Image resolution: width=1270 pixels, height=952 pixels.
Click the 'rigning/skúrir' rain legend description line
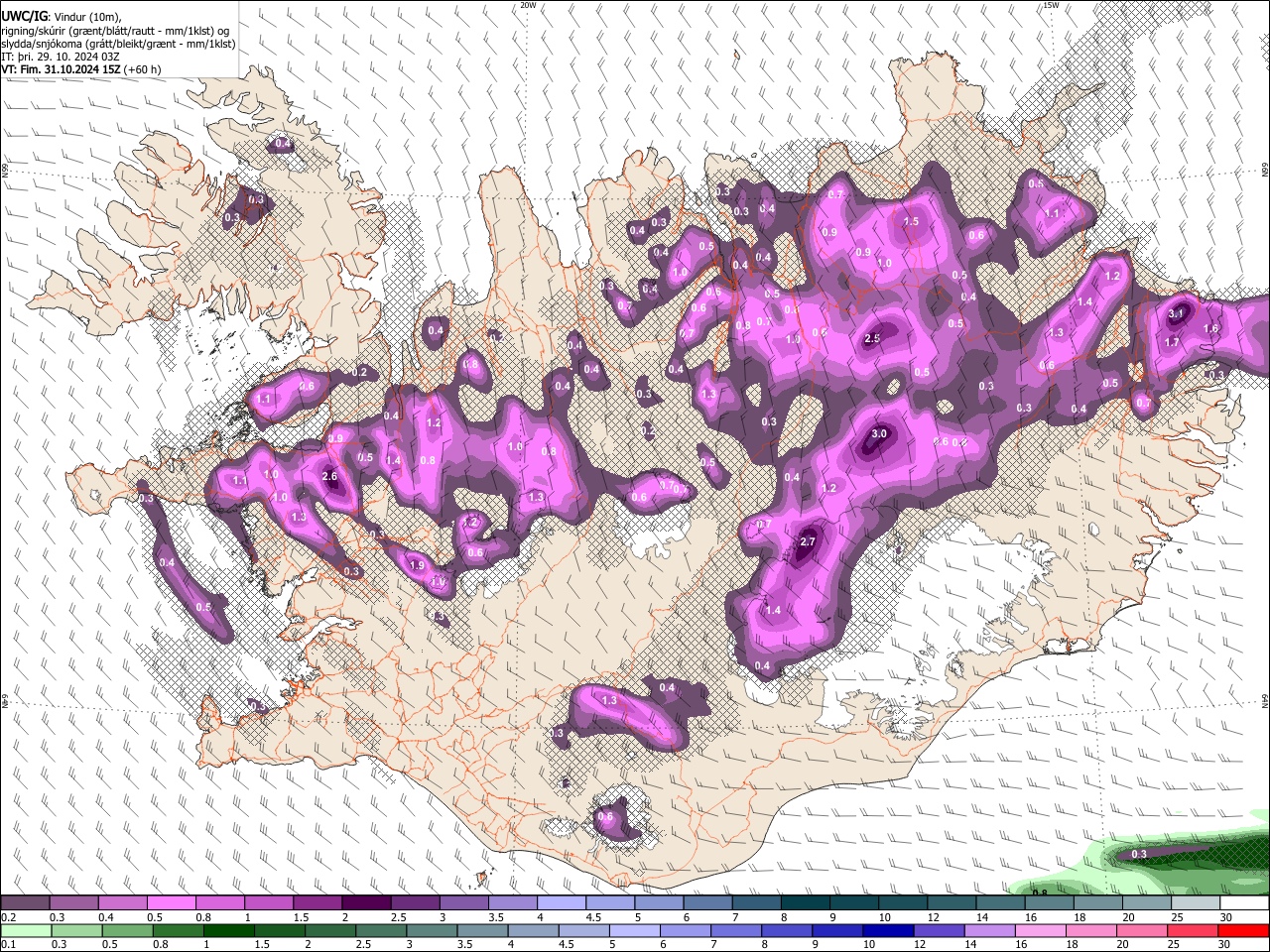click(x=114, y=31)
